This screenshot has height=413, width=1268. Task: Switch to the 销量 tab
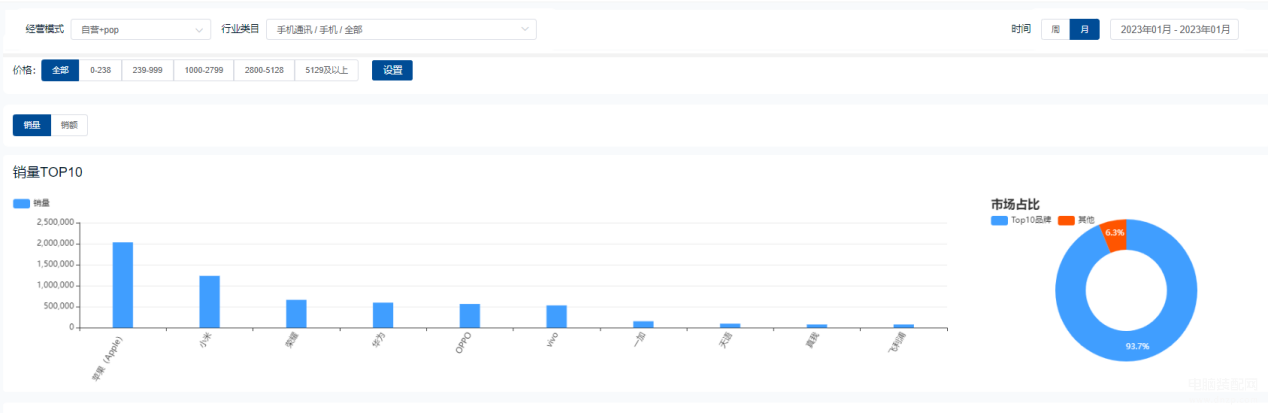pos(32,125)
